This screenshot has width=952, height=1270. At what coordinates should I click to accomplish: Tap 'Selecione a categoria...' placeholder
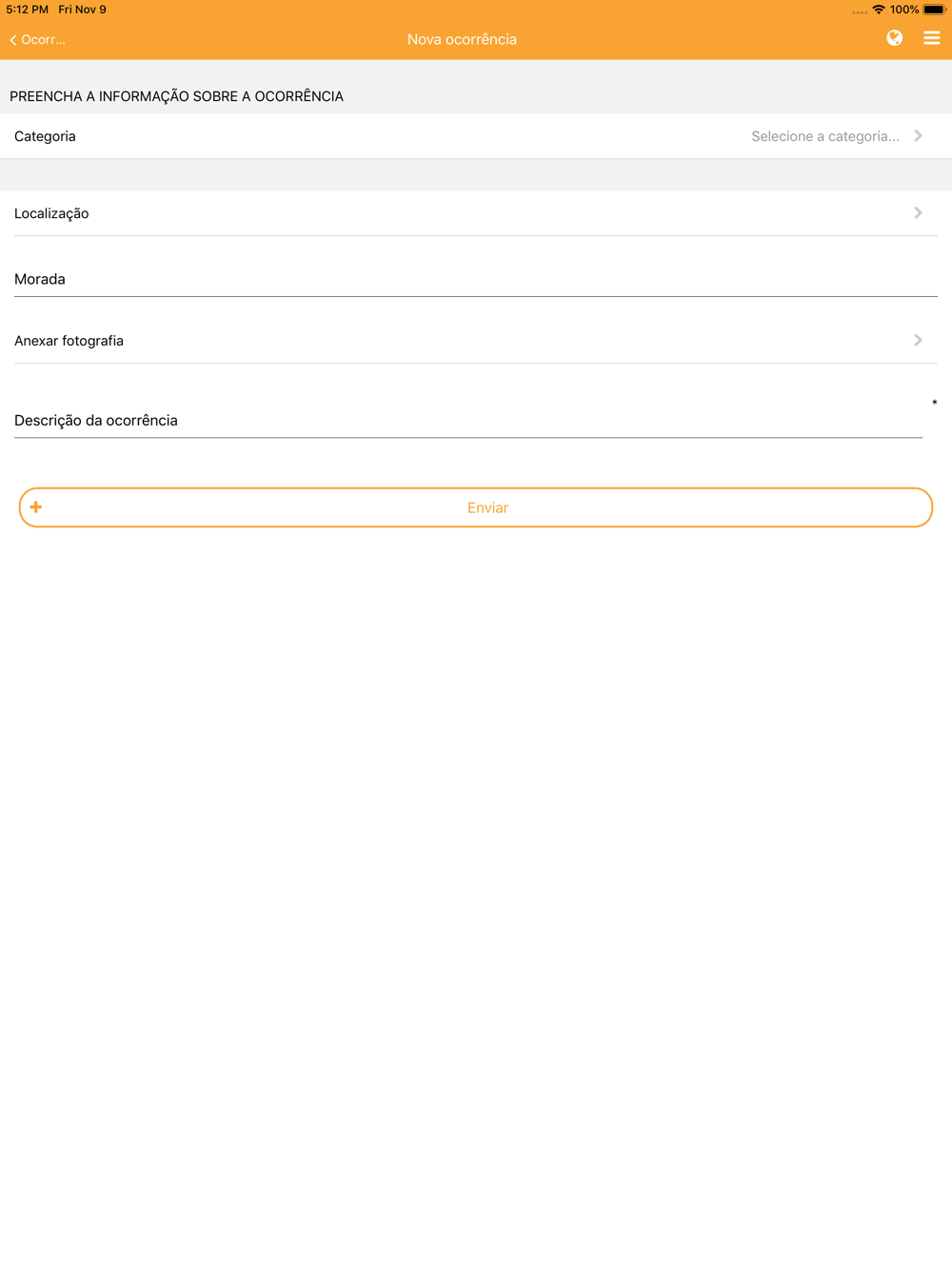(x=825, y=136)
